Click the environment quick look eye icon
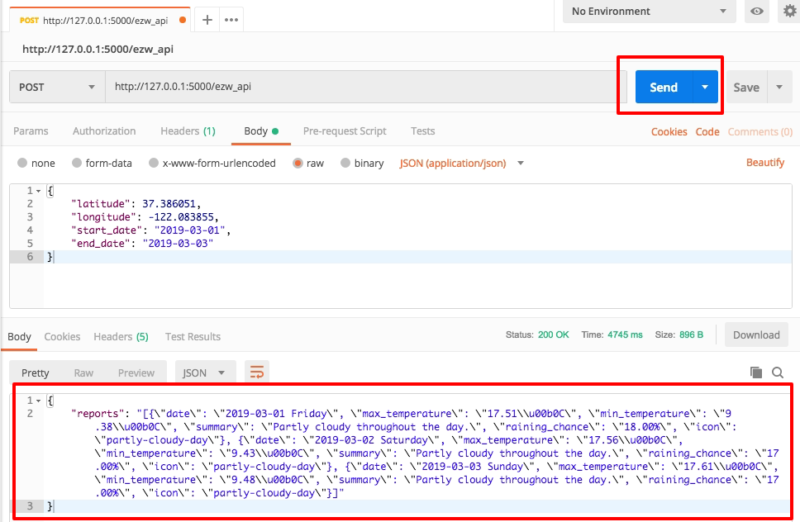 coord(757,11)
